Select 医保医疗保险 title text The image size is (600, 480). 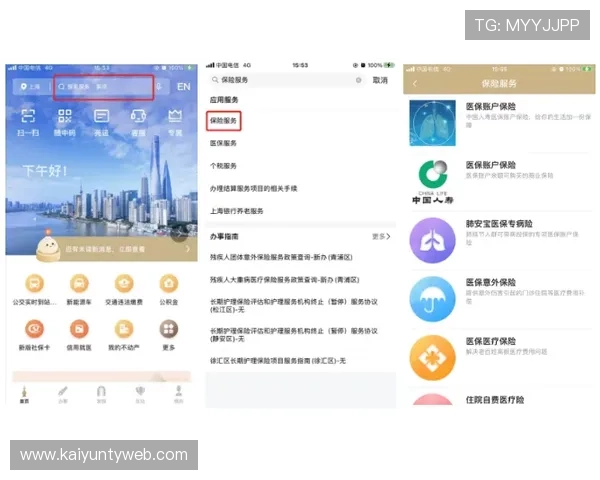[491, 341]
